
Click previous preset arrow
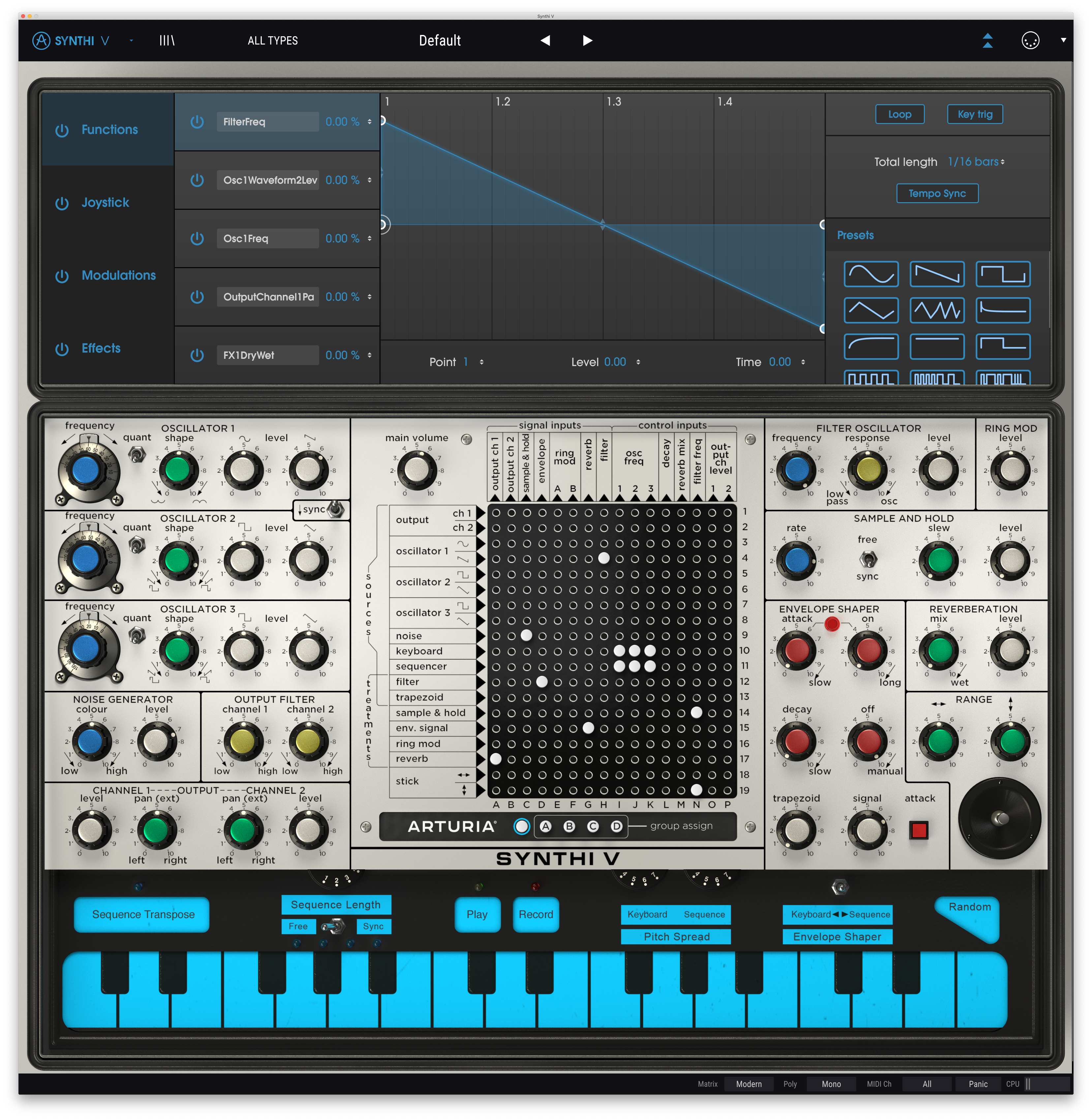[x=545, y=41]
